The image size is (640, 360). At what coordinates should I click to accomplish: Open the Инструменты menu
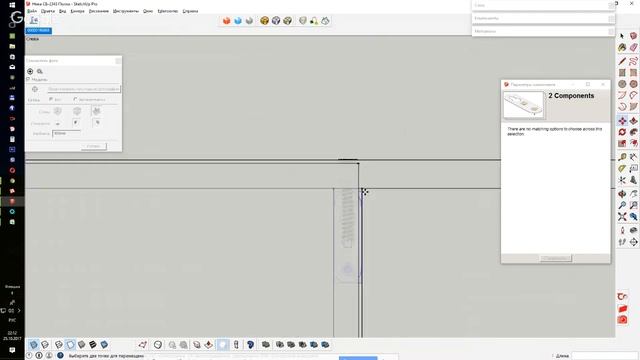126,11
